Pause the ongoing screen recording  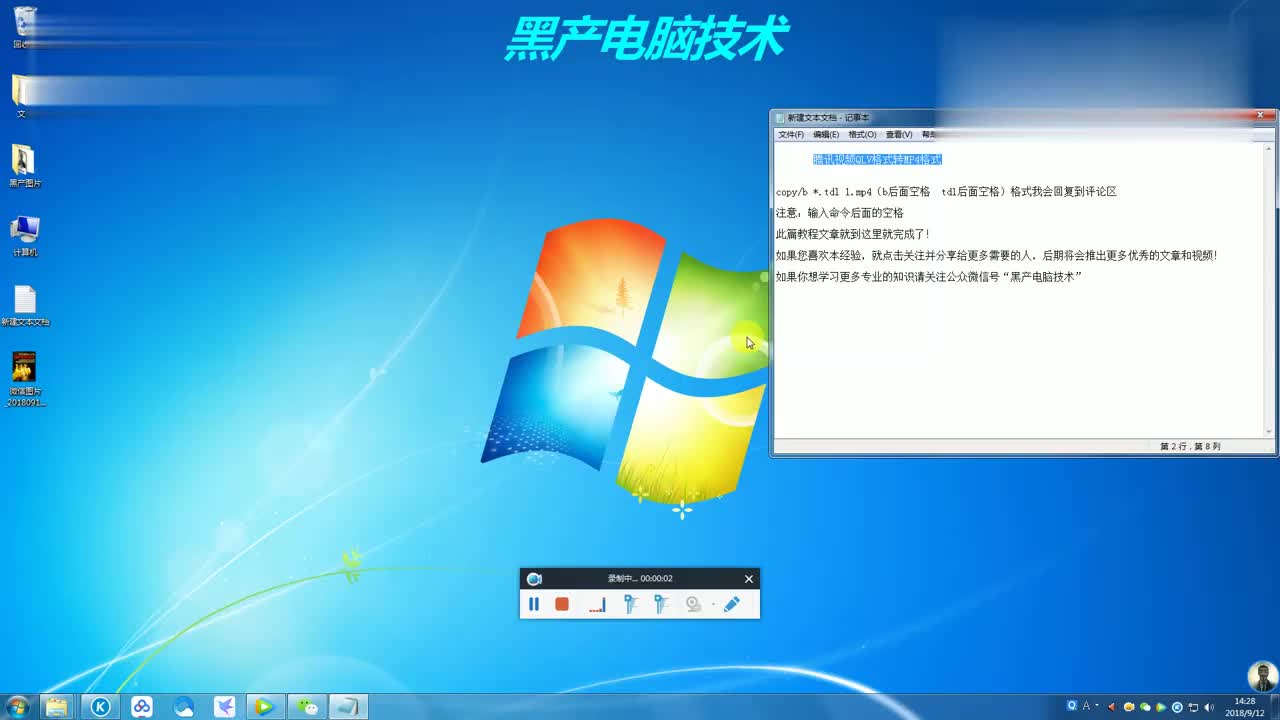pyautogui.click(x=535, y=604)
